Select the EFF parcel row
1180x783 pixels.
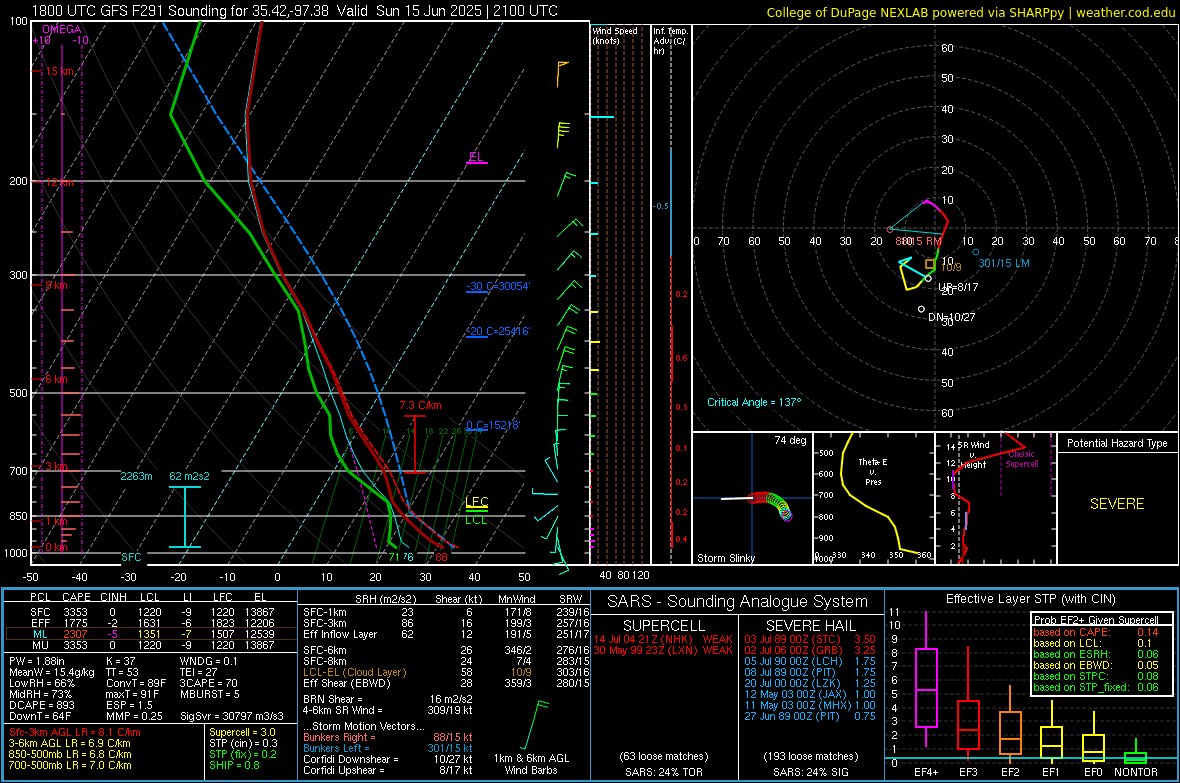coord(151,623)
